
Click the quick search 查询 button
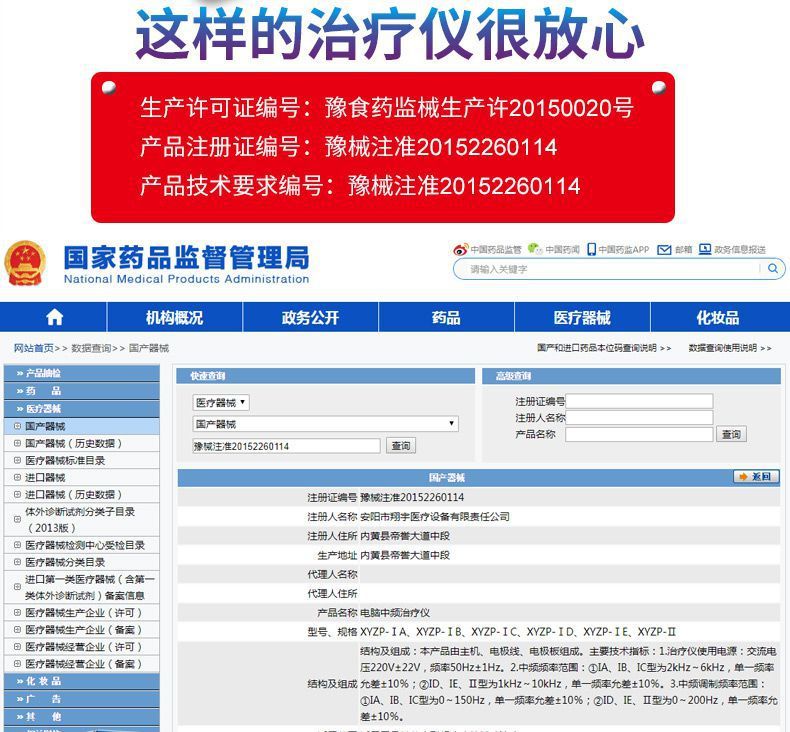click(x=401, y=445)
